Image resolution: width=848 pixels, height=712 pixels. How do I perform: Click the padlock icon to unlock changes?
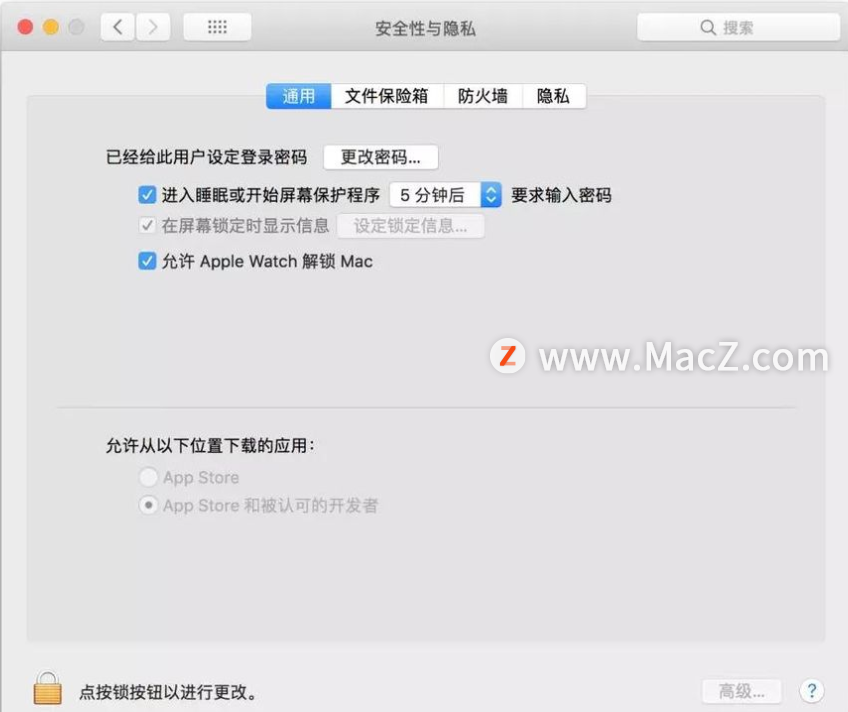point(48,688)
